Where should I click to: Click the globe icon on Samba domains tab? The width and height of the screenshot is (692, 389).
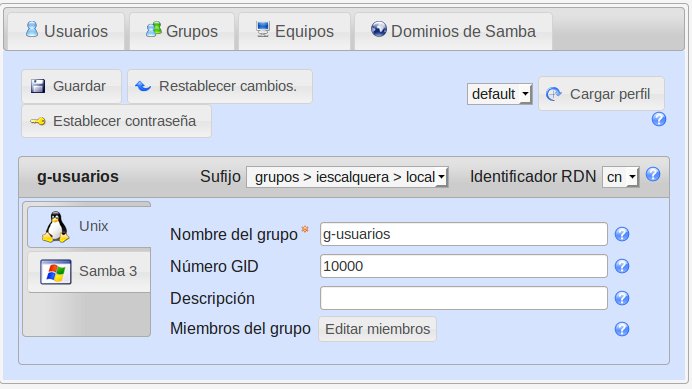pyautogui.click(x=379, y=29)
